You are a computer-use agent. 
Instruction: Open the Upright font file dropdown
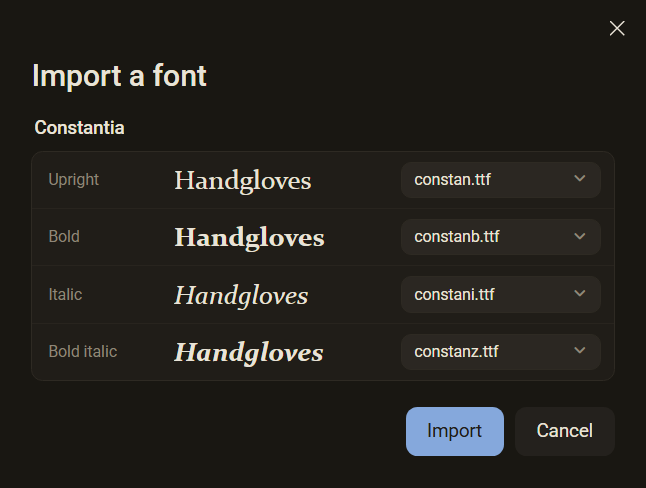pyautogui.click(x=501, y=180)
